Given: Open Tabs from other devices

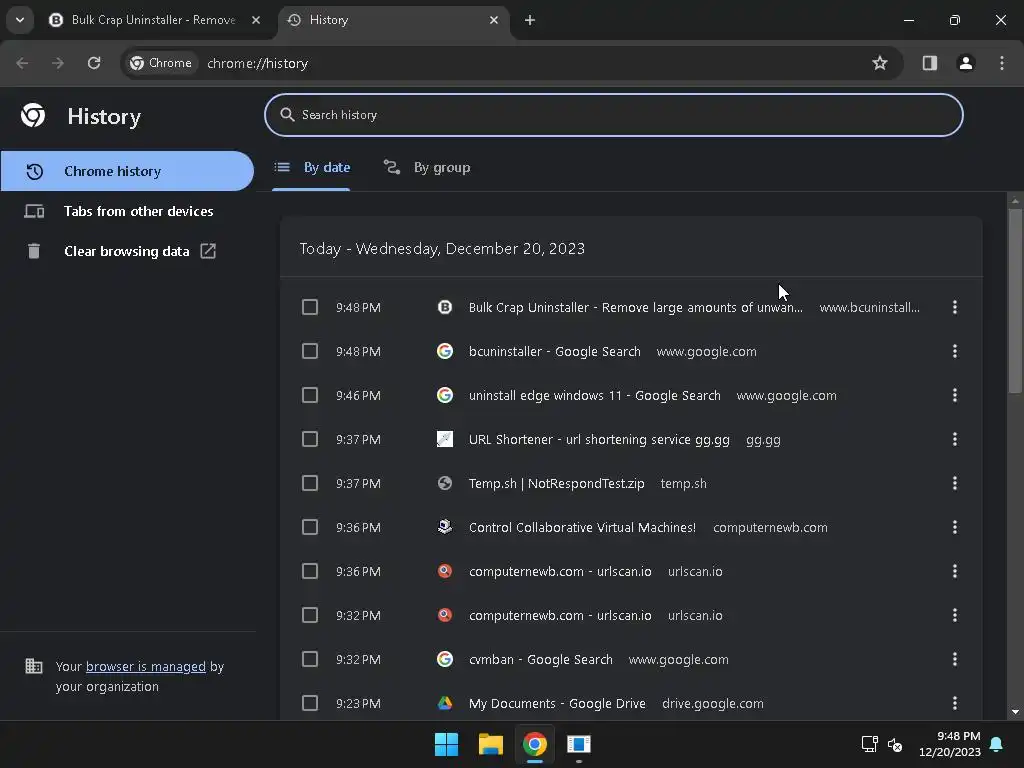Looking at the screenshot, I should (127, 211).
